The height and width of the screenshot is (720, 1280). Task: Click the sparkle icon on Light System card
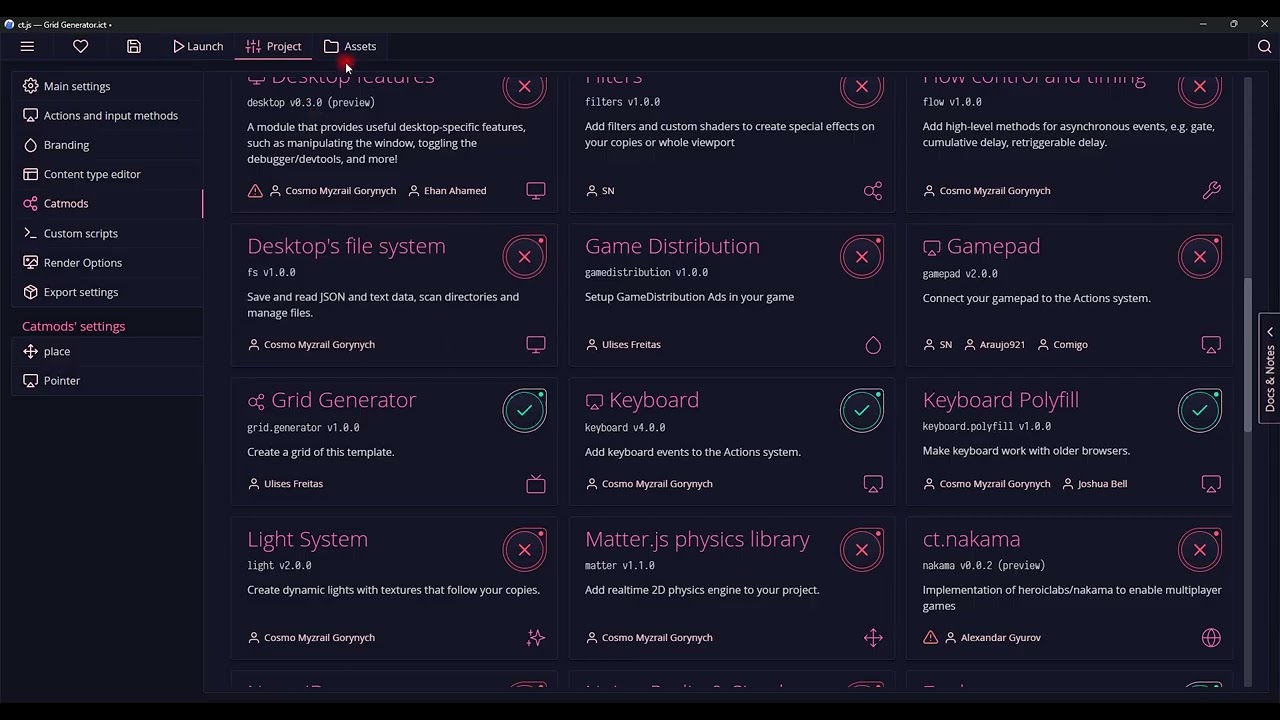click(x=536, y=637)
